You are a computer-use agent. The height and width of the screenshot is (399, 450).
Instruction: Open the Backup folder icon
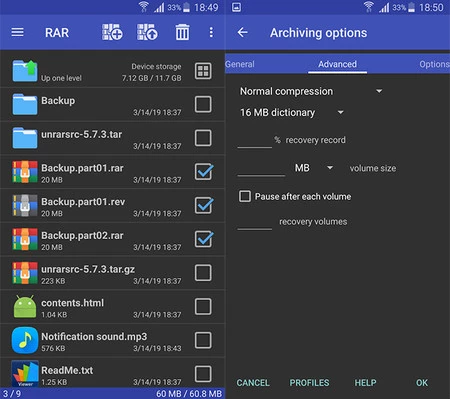click(x=25, y=104)
